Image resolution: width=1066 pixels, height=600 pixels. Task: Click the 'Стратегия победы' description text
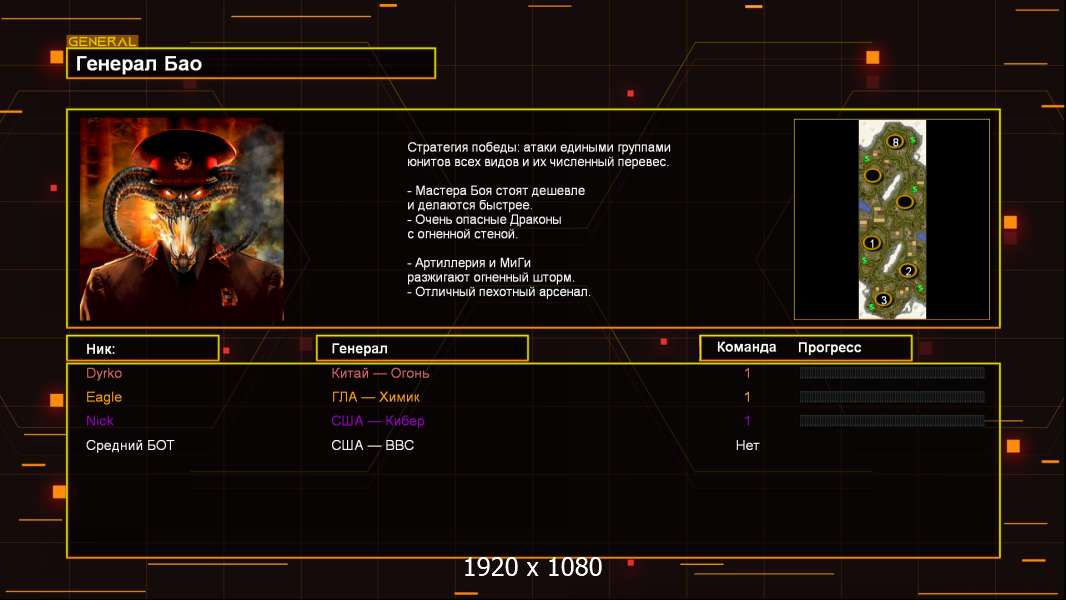click(538, 154)
